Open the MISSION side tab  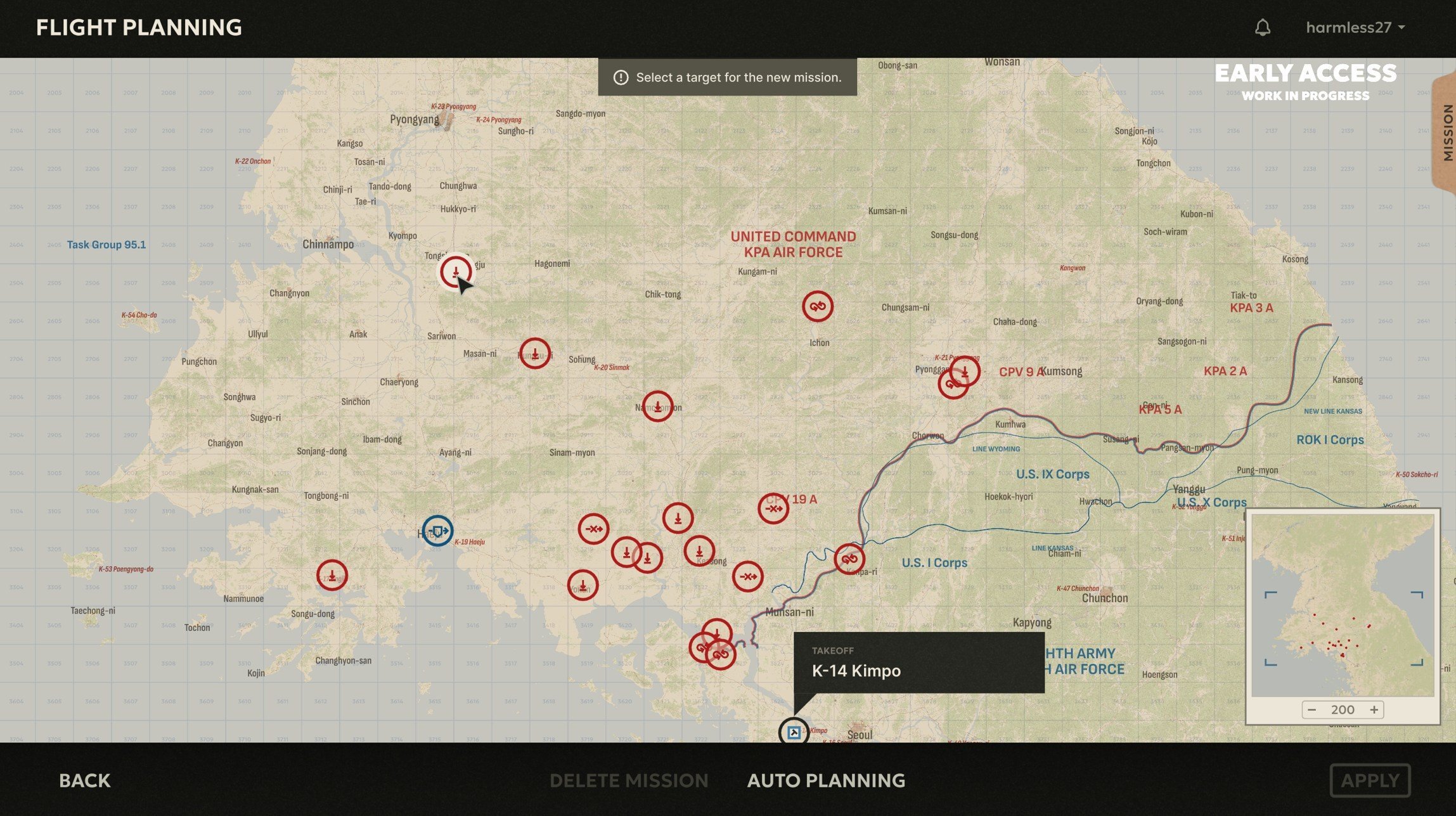pos(1446,133)
